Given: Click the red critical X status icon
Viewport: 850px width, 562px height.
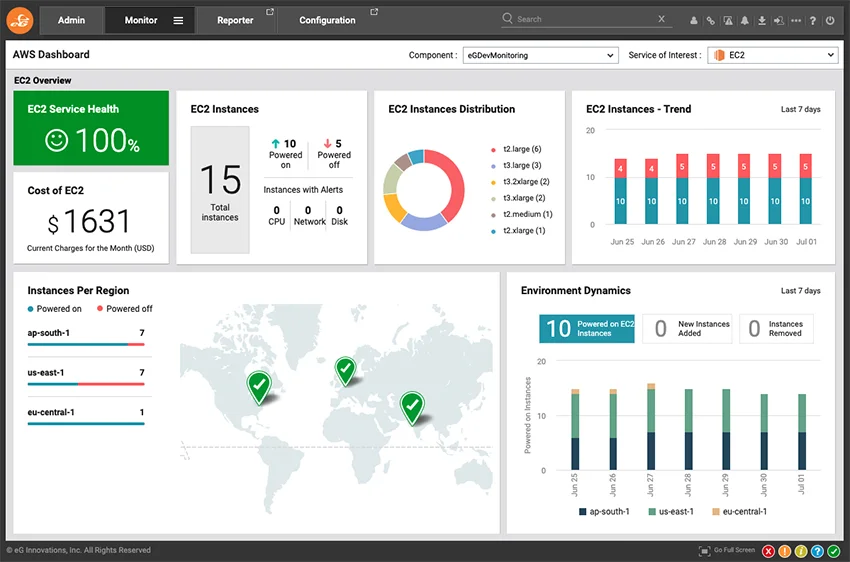Looking at the screenshot, I should tap(768, 551).
